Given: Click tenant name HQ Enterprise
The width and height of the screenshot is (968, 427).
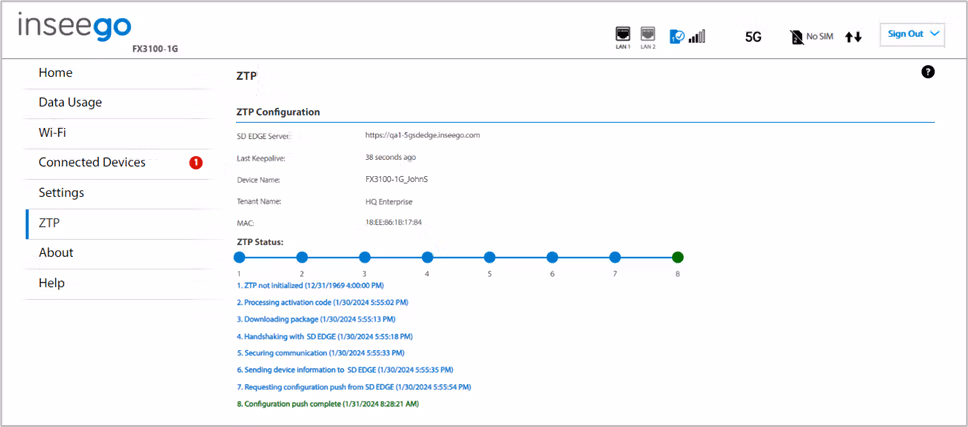Looking at the screenshot, I should tap(389, 202).
